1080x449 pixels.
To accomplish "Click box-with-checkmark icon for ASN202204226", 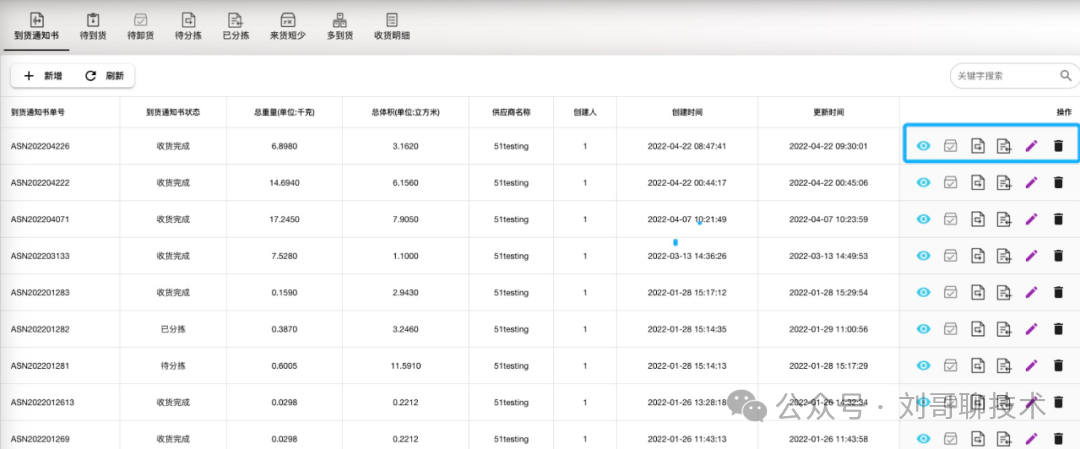I will pyautogui.click(x=951, y=145).
